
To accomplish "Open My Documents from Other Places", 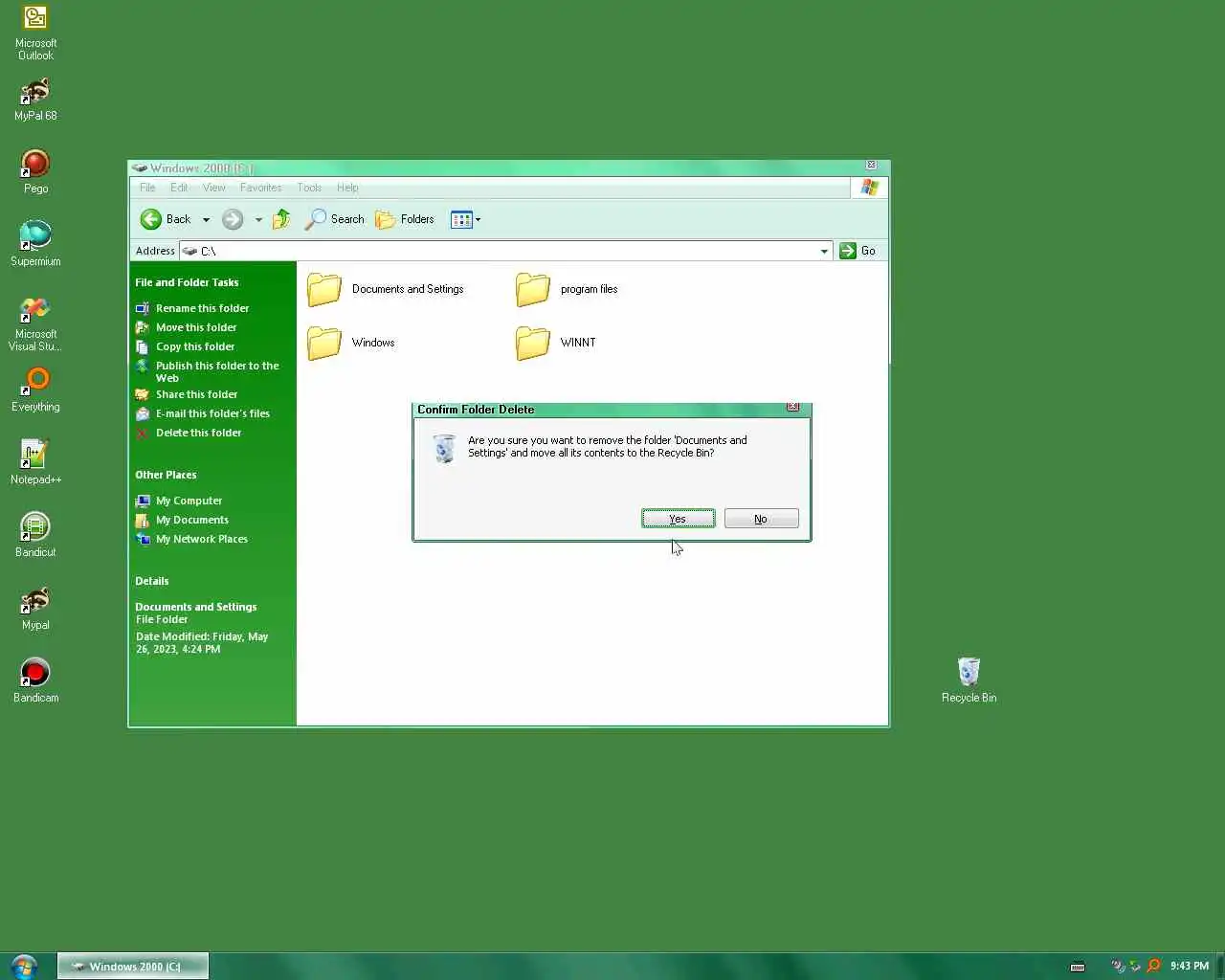I will tap(191, 520).
